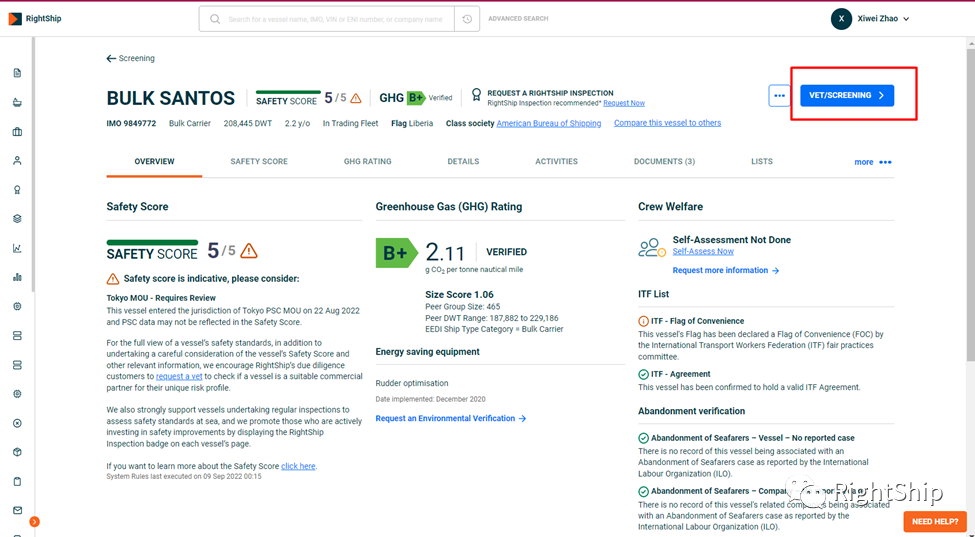This screenshot has height=537, width=975.
Task: Switch to the DOCUMENTS (3) tab
Action: pos(664,162)
